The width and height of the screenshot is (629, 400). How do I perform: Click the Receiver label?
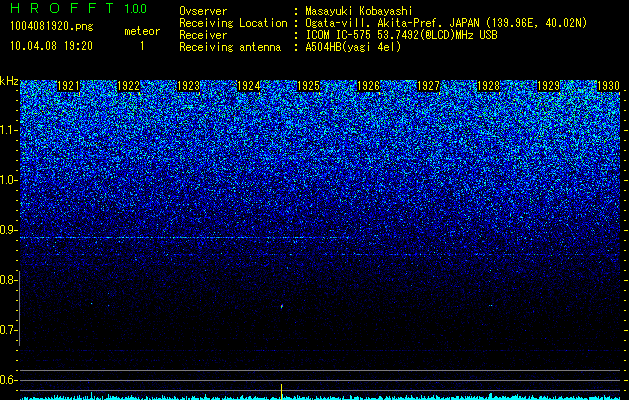[x=203, y=35]
